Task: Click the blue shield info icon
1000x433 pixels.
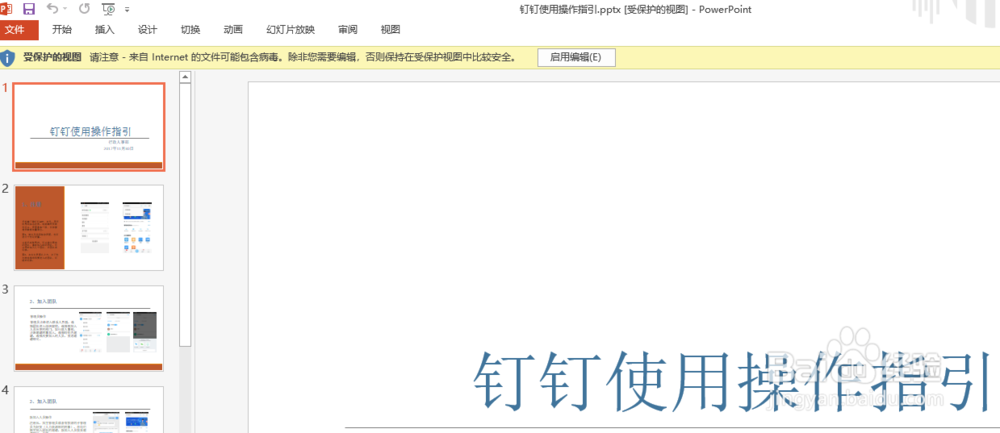Action: click(8, 58)
